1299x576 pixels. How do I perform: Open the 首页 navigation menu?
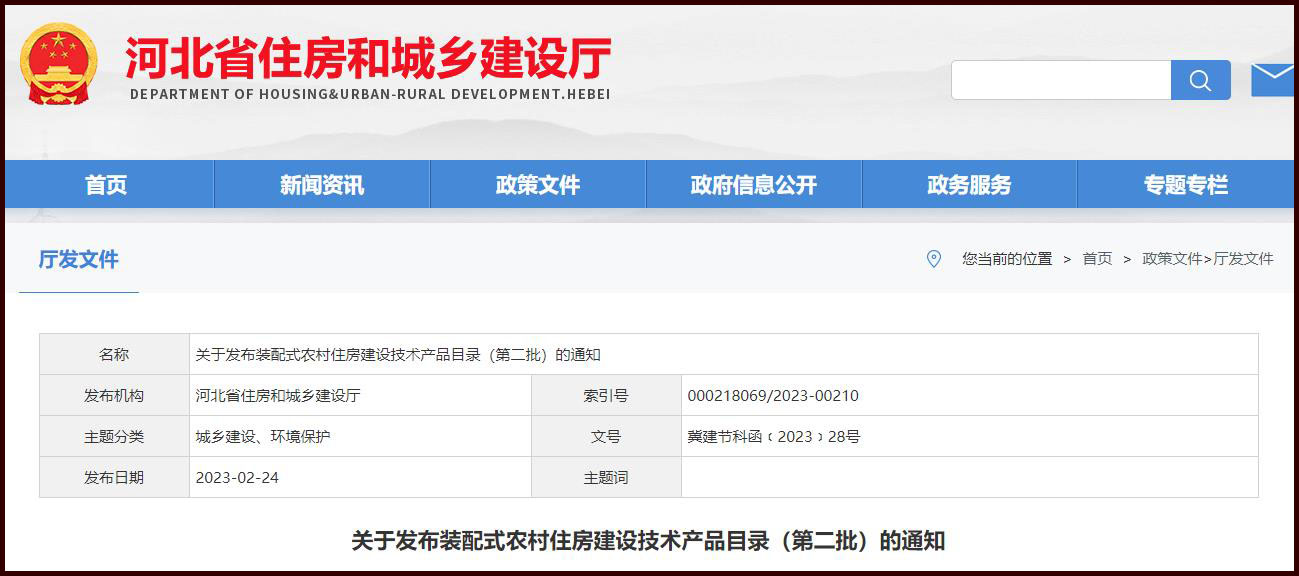coord(106,185)
